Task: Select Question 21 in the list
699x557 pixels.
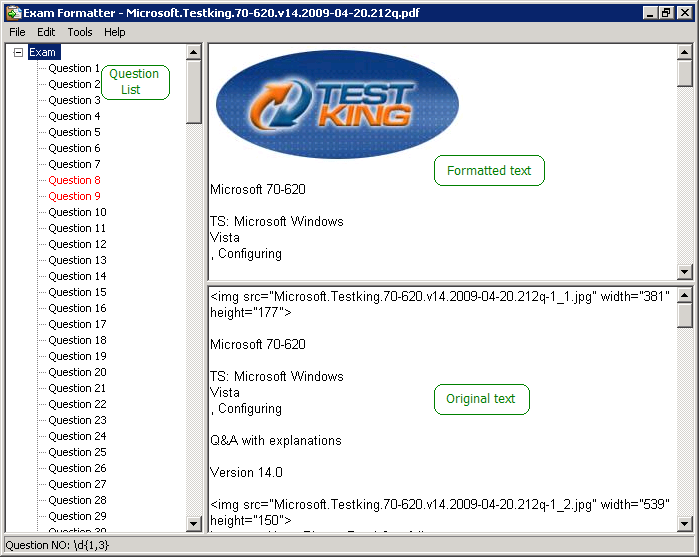Action: click(x=78, y=388)
